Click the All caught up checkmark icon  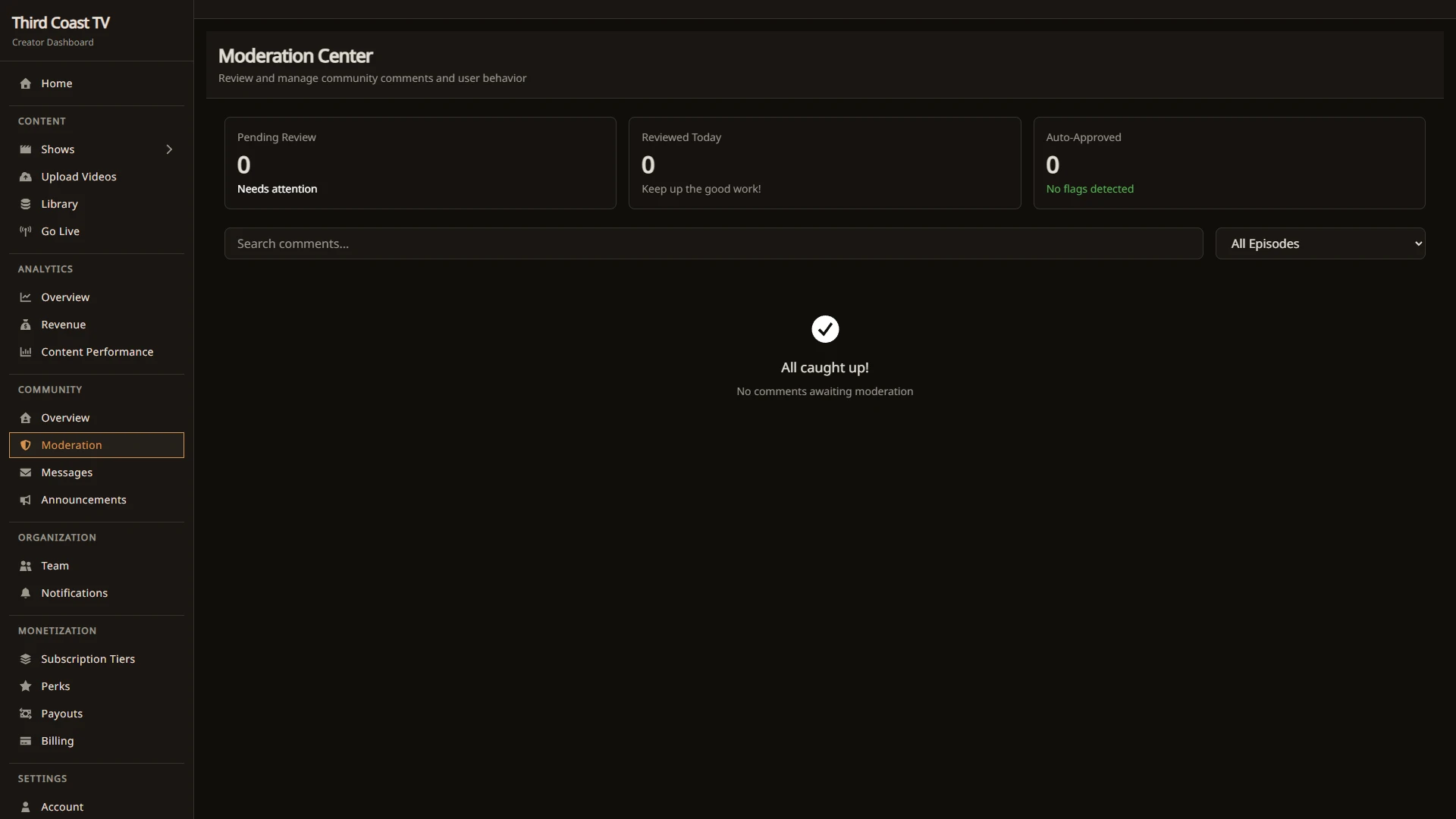coord(825,329)
